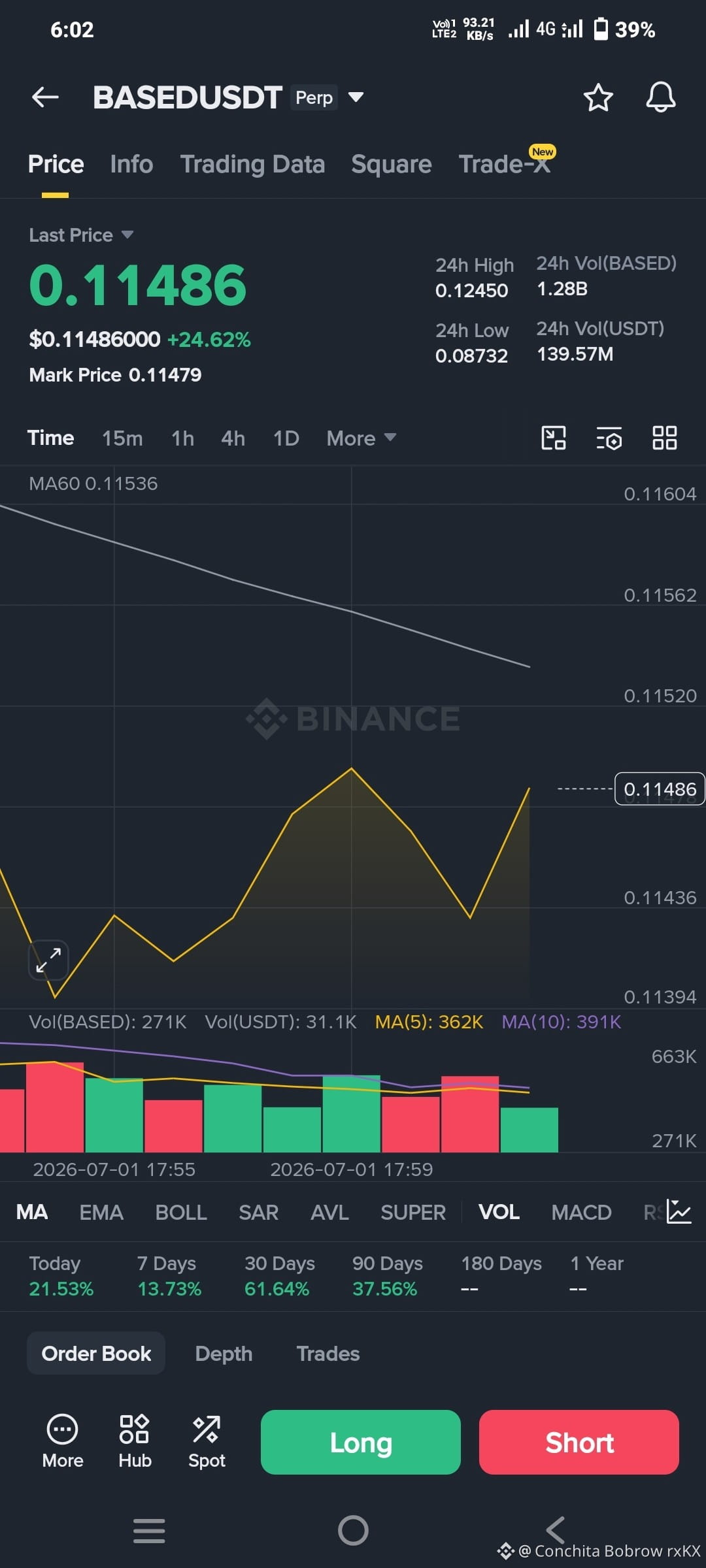This screenshot has width=706, height=1568.
Task: Tap Android home circle button
Action: click(x=353, y=1530)
